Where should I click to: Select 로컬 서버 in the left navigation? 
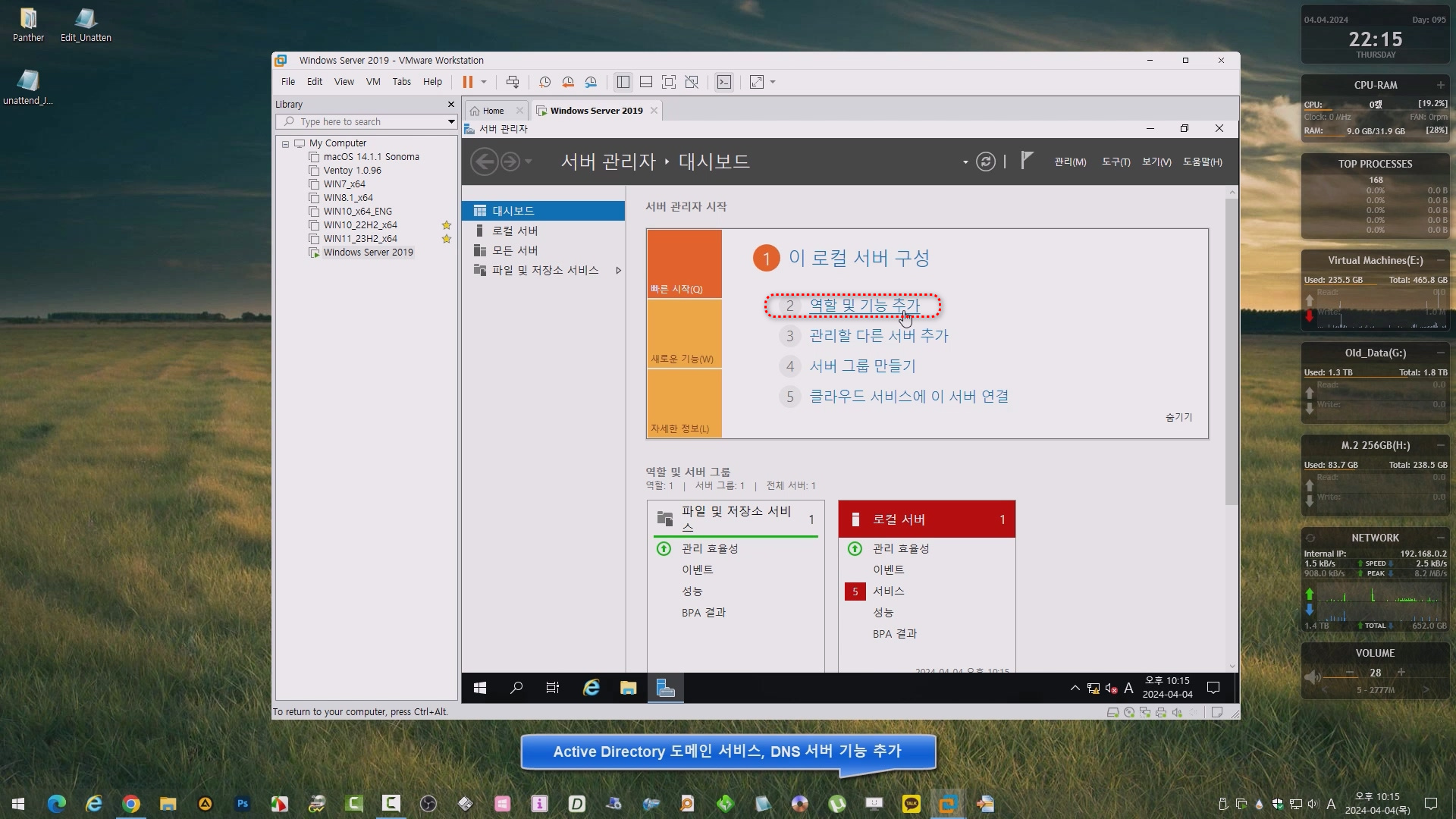543,231
